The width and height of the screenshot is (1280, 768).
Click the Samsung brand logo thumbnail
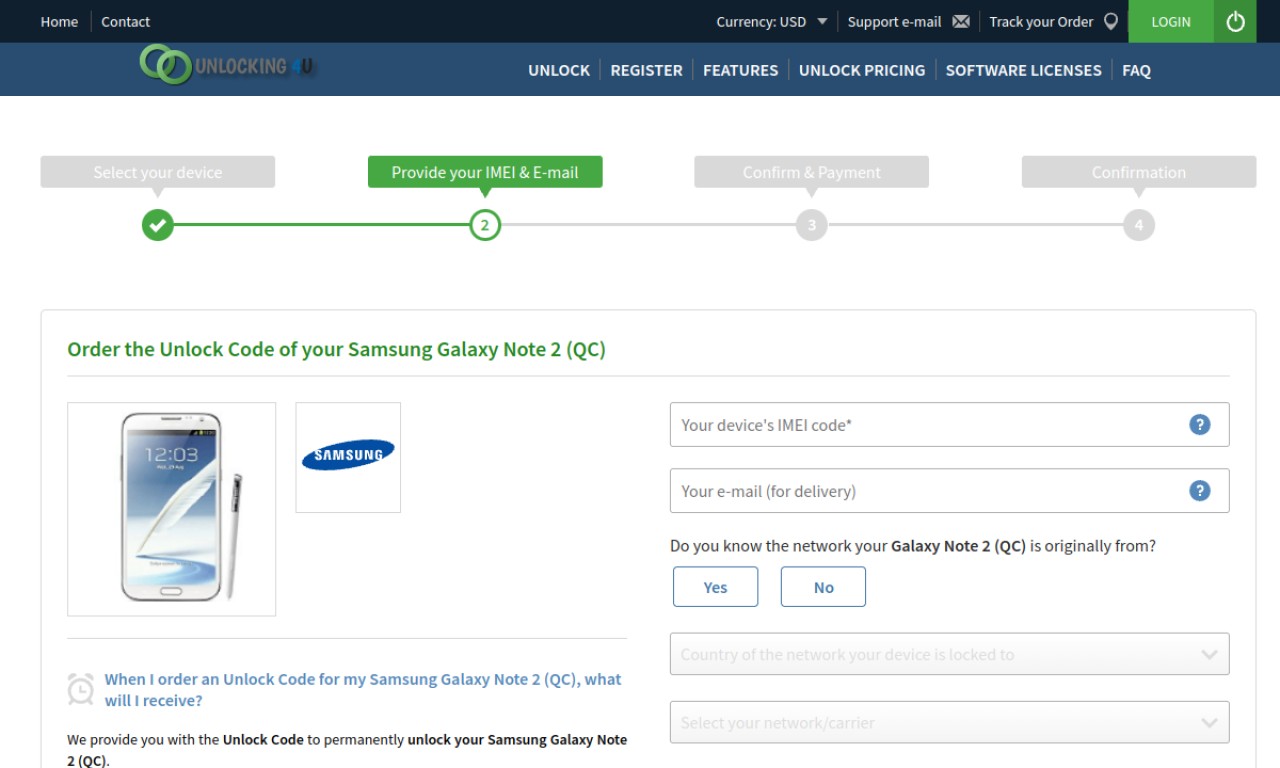348,457
